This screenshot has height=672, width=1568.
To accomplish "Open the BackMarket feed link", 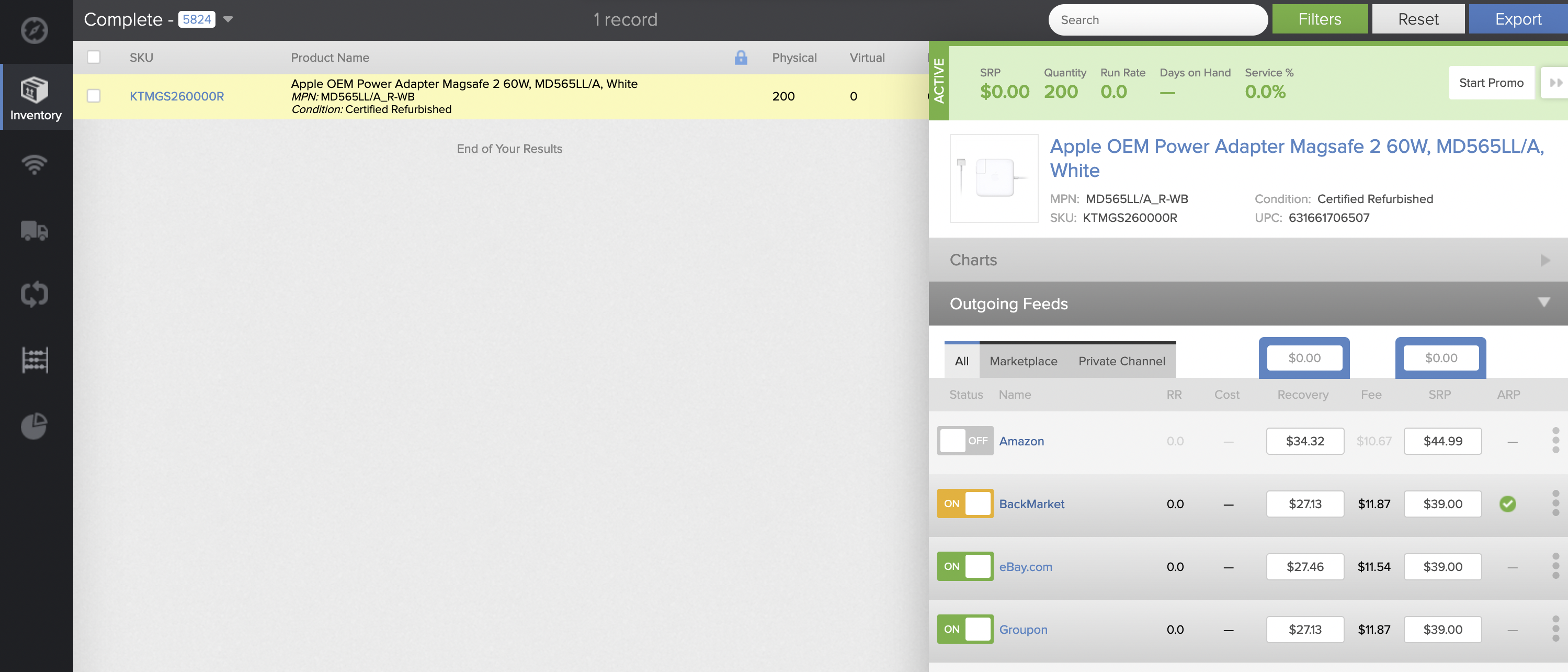I will coord(1032,504).
